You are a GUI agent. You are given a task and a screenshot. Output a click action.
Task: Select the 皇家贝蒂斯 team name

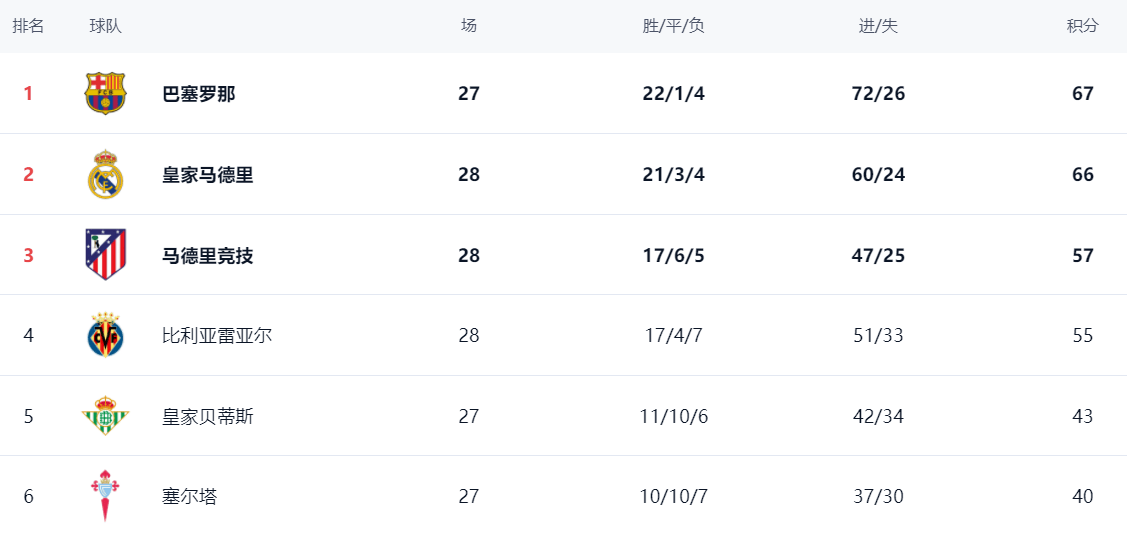point(208,417)
